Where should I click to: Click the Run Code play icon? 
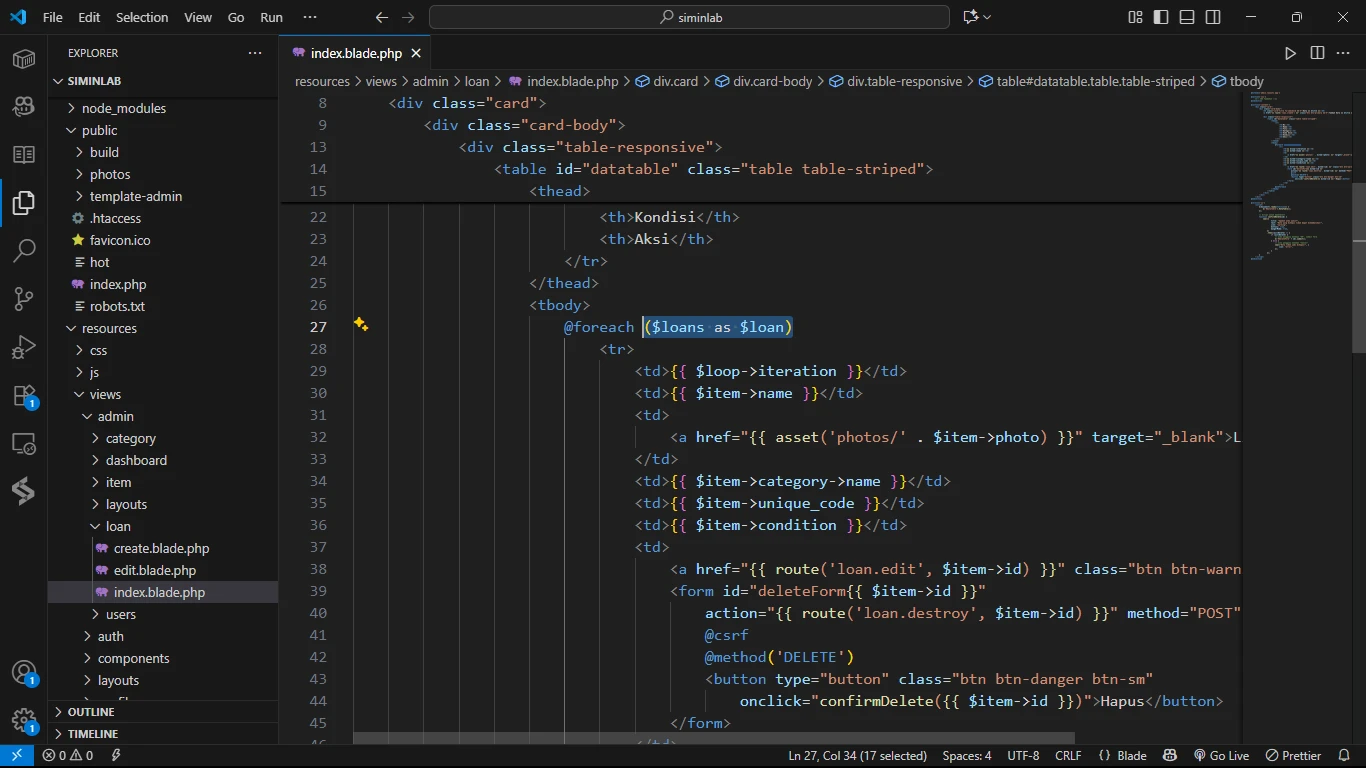[x=1290, y=53]
